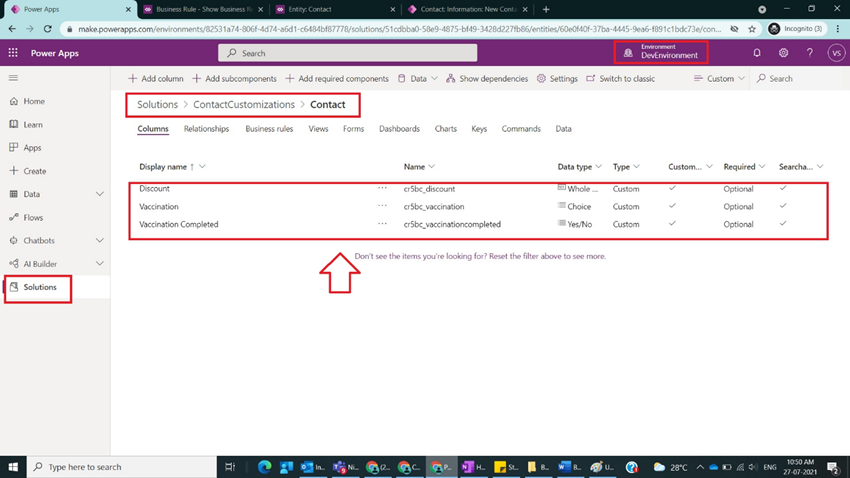Screen dimensions: 850x478
Task: Bookmark this page with star icon
Action: pyautogui.click(x=752, y=29)
